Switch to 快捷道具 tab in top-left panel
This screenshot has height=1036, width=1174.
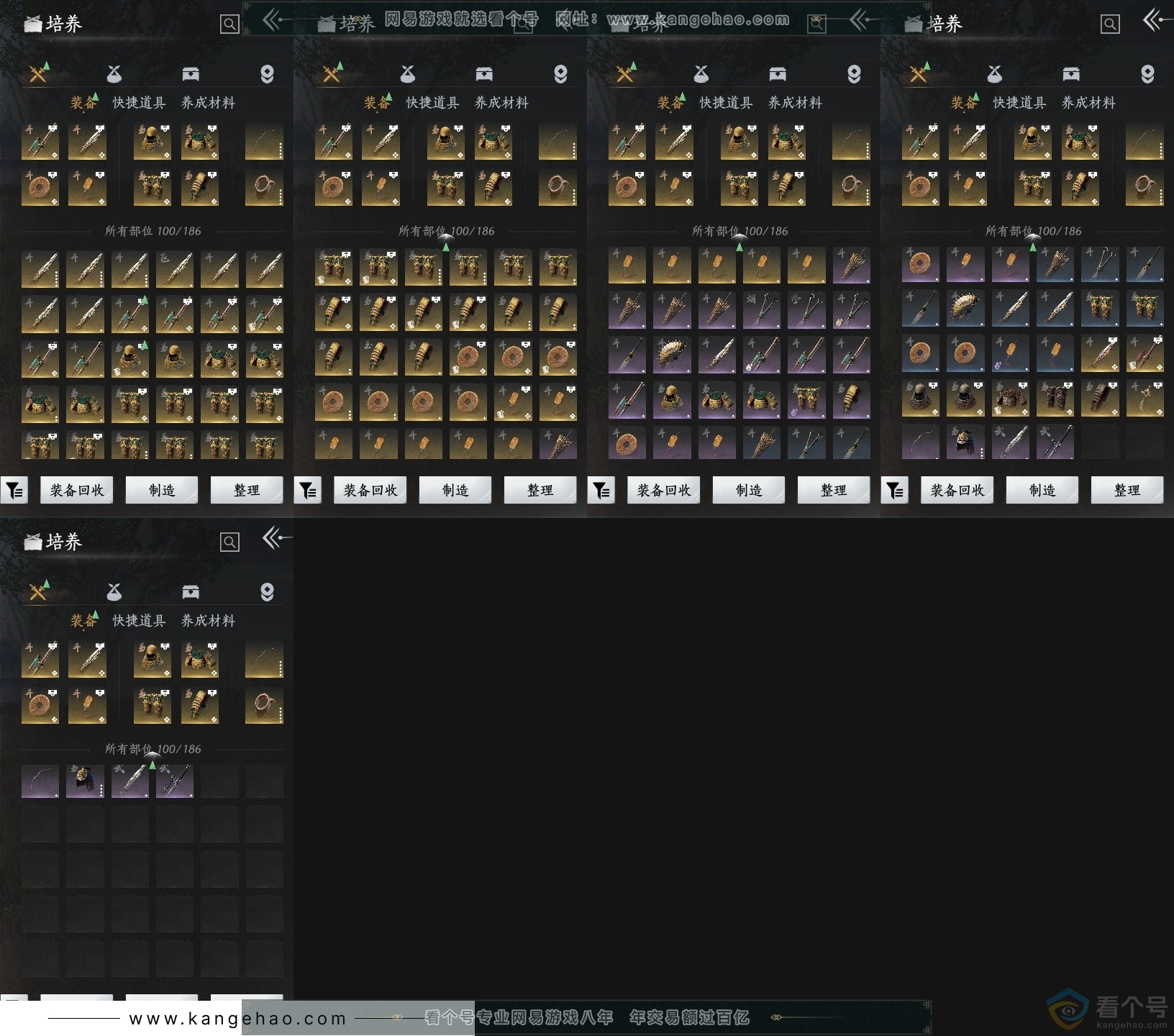pos(140,103)
